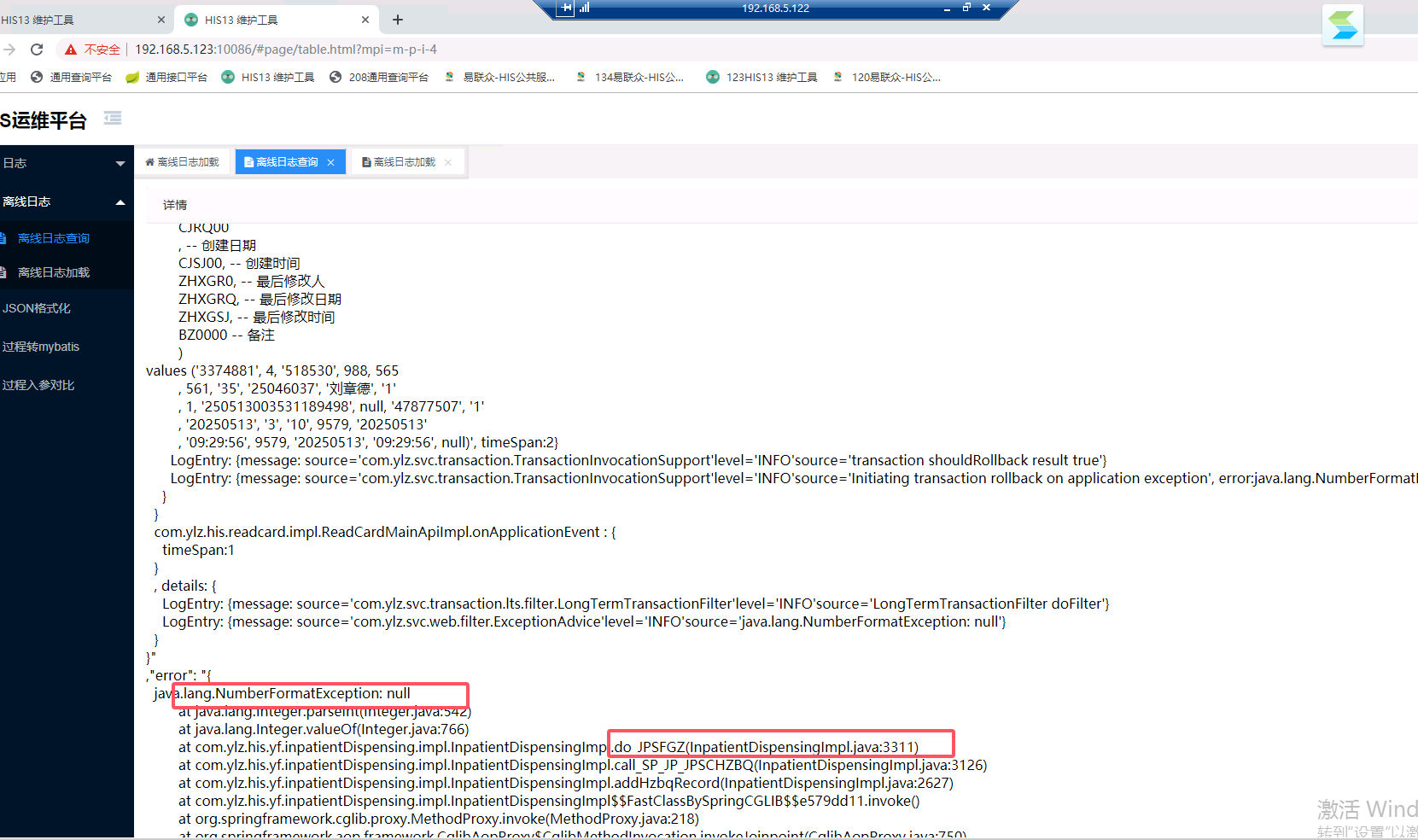1418x840 pixels.
Task: Open a new browser tab
Action: tap(398, 20)
